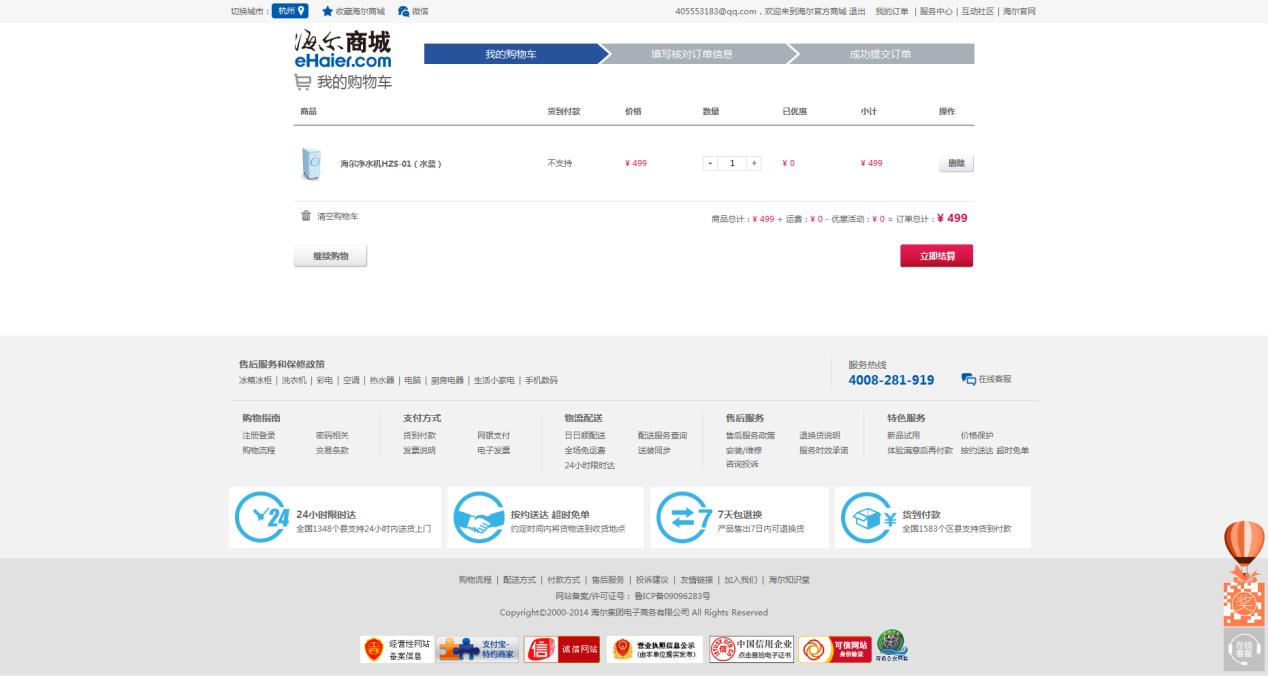Click the 友情链接 footer link
The height and width of the screenshot is (676, 1268).
[x=696, y=580]
